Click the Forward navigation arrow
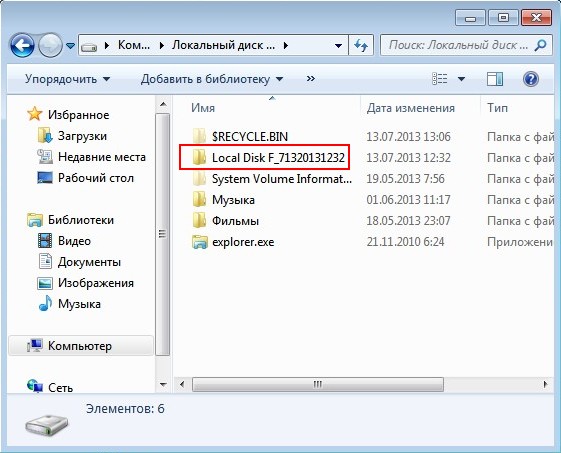Screen dimensions: 561x453 coord(50,45)
